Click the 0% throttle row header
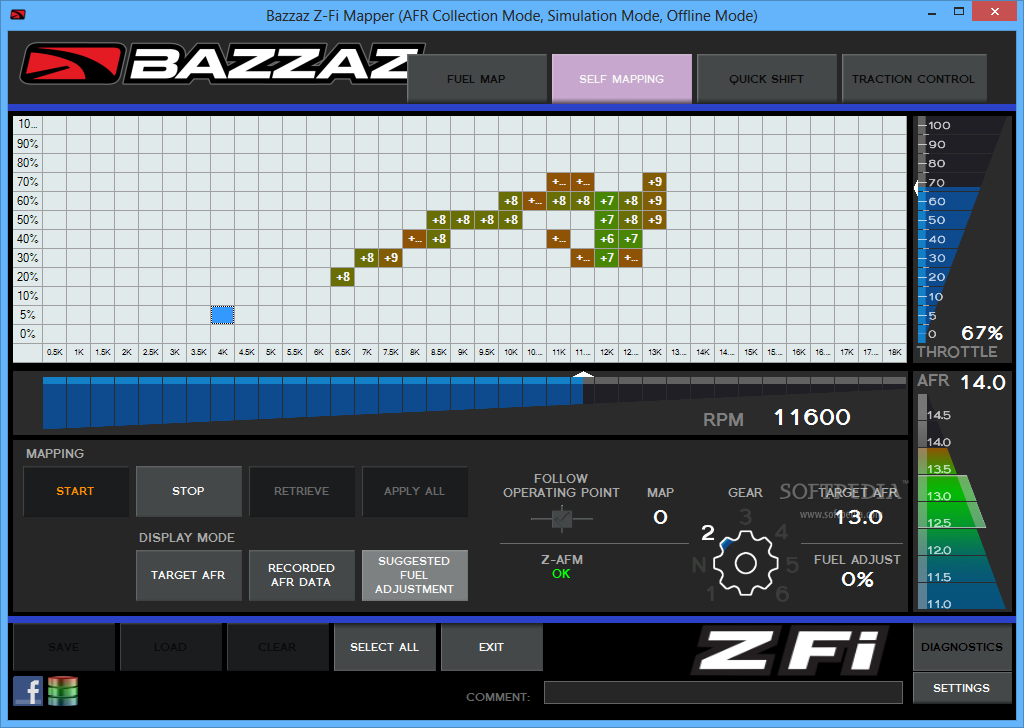The image size is (1024, 728). tap(27, 334)
